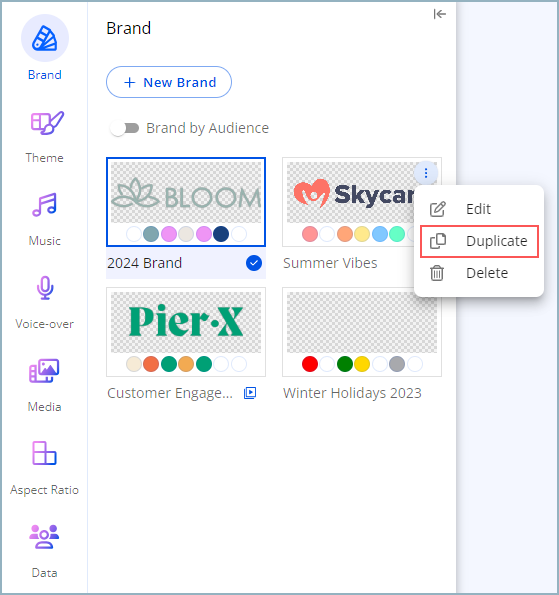Toggle the Brand by Audience switch
Image resolution: width=559 pixels, height=595 pixels.
click(x=124, y=128)
